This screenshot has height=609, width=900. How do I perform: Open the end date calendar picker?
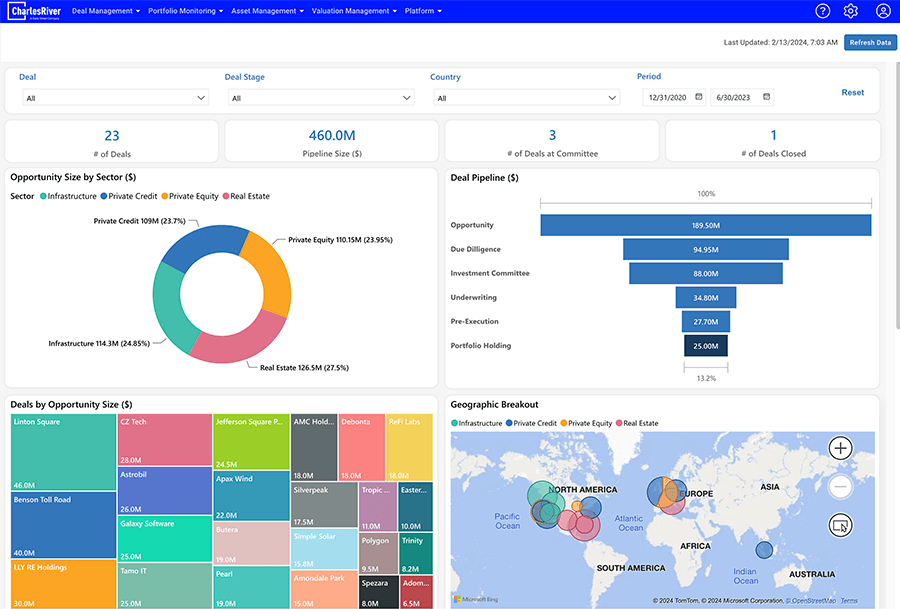pyautogui.click(x=766, y=97)
